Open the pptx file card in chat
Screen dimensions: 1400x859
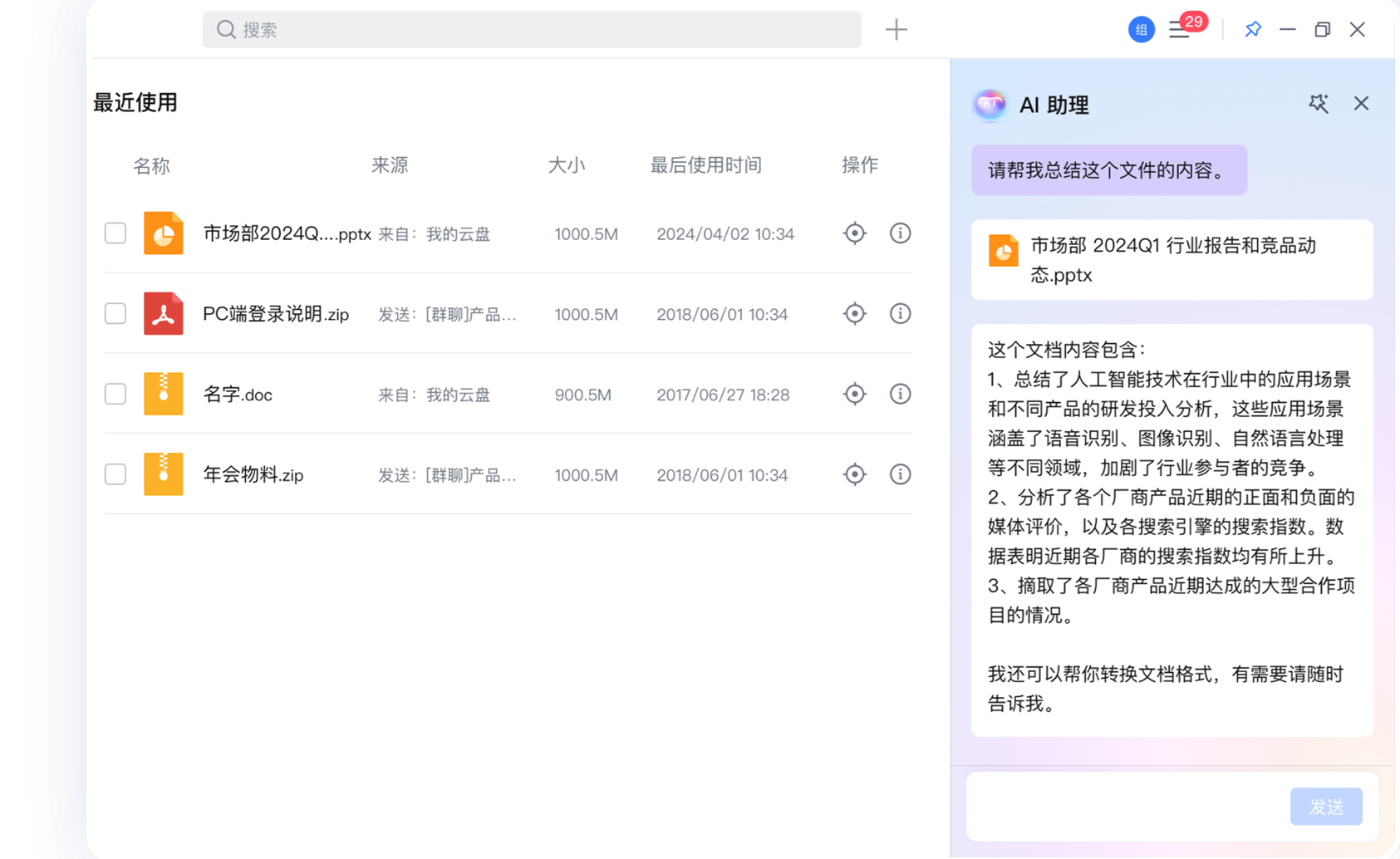1171,259
